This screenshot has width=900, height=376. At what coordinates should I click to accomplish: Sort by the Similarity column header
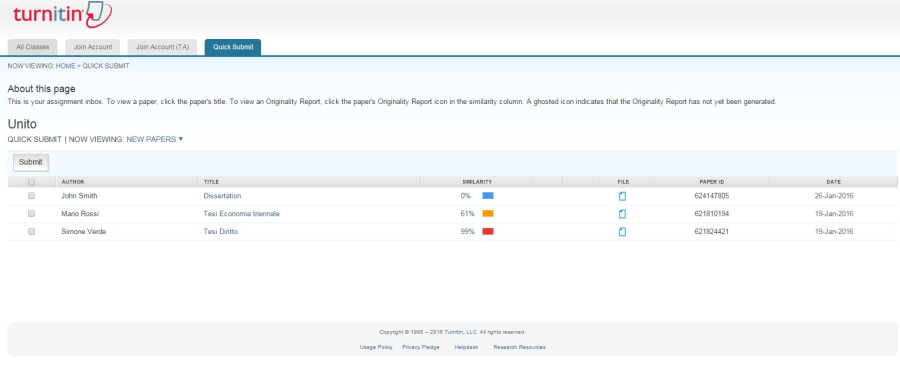477,182
